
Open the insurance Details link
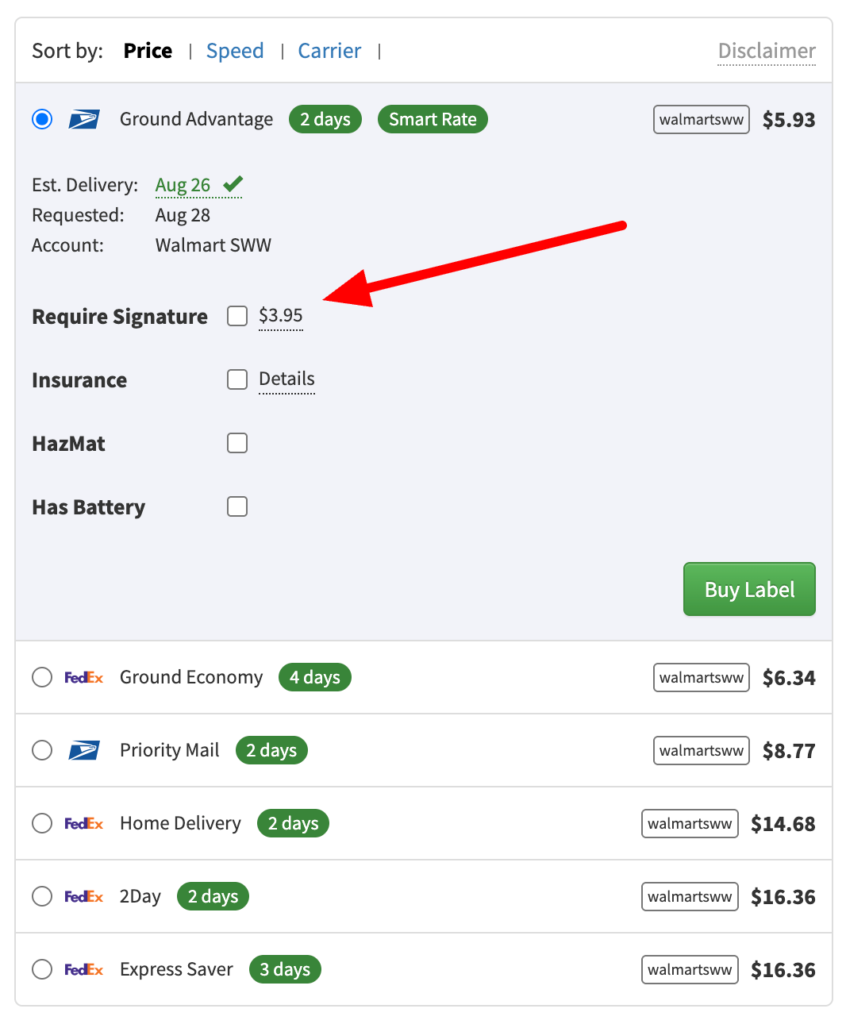pyautogui.click(x=287, y=379)
